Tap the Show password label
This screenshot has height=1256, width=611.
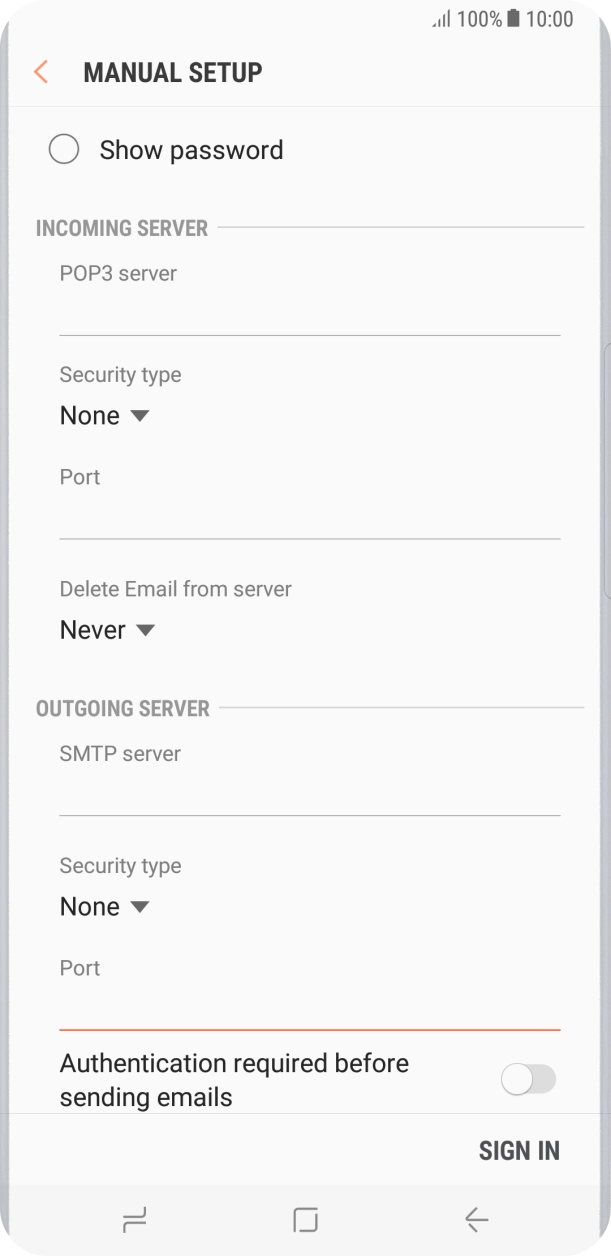191,150
